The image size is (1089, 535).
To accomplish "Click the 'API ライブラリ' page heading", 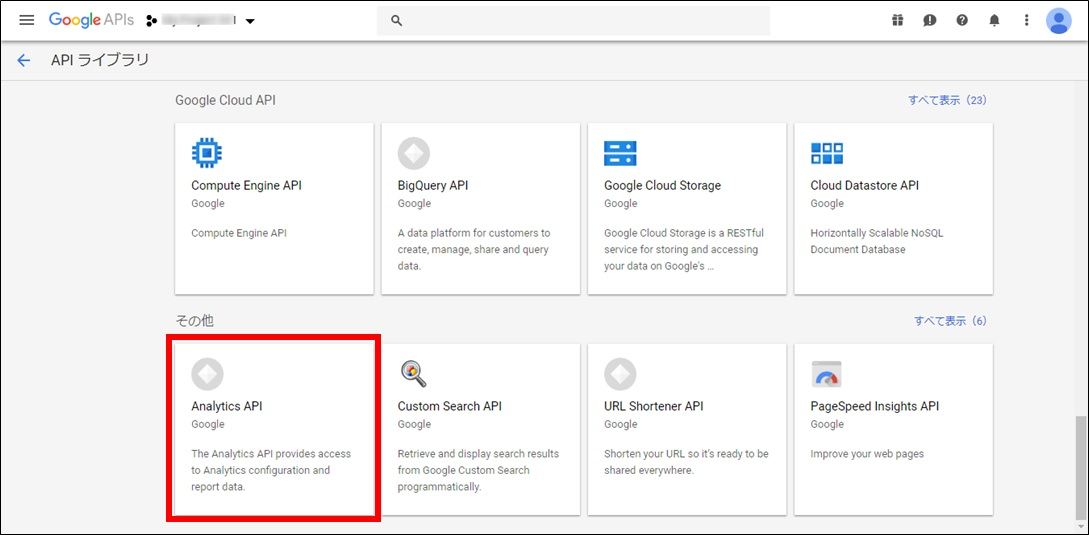I will tap(100, 60).
